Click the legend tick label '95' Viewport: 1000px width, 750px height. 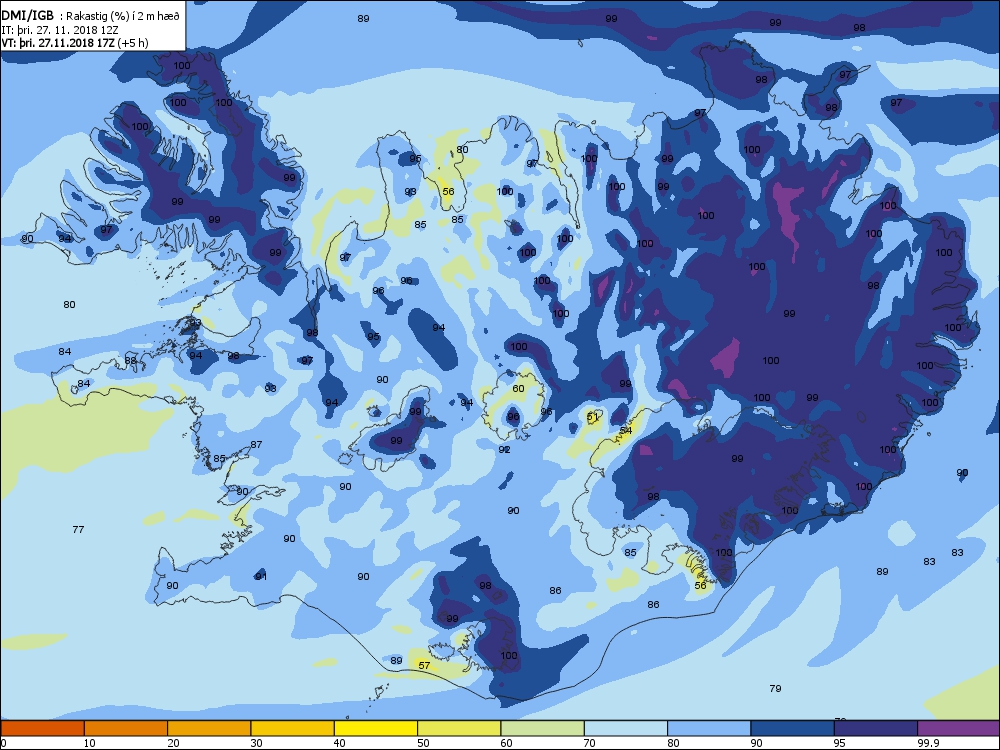(839, 743)
